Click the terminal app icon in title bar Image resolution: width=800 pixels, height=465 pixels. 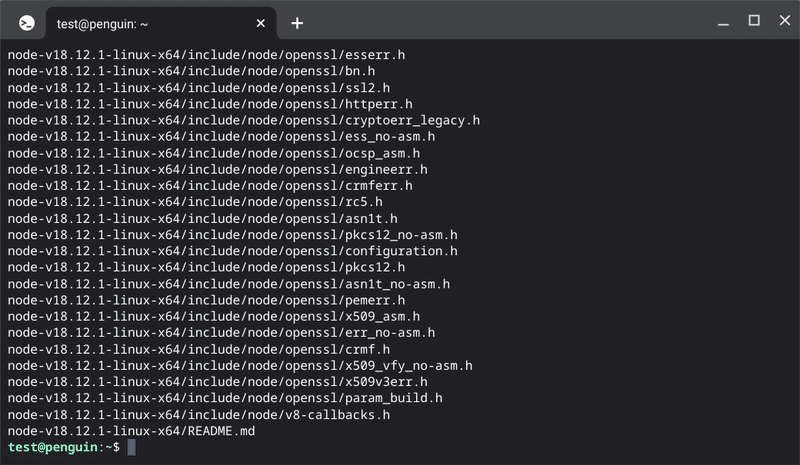tap(27, 23)
